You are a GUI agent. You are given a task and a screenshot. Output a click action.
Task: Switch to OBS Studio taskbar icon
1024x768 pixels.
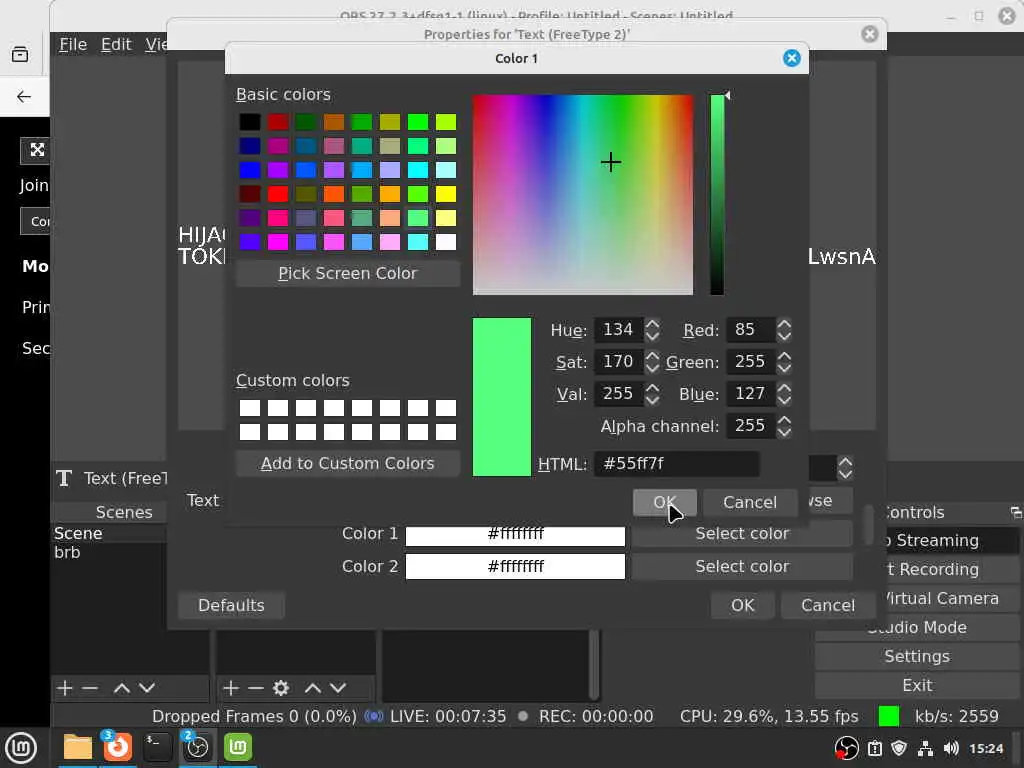(x=197, y=748)
